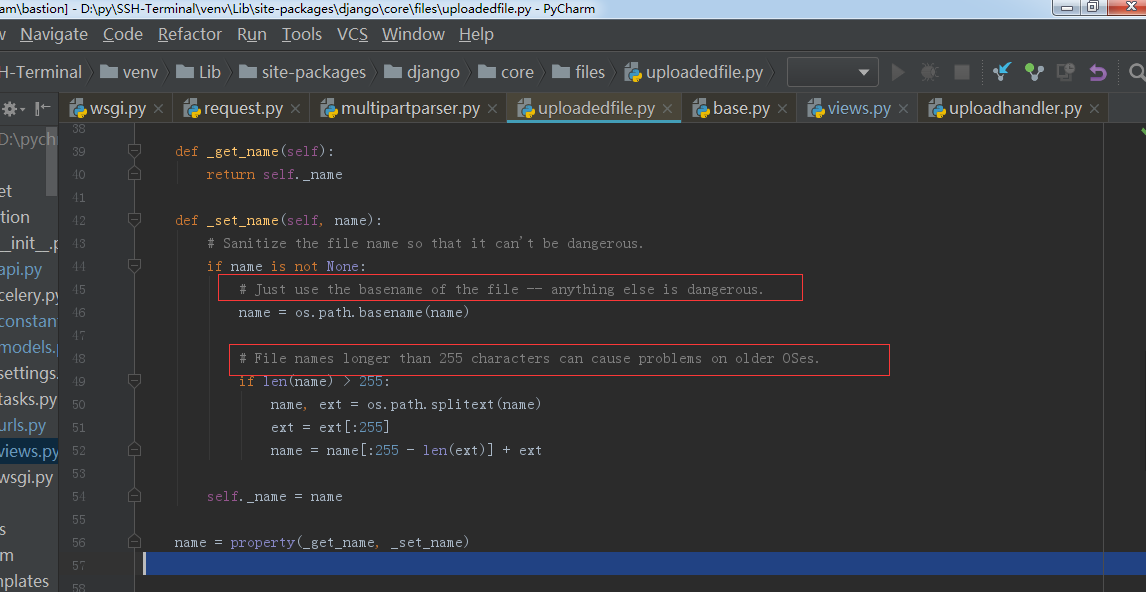
Task: Open the Code menu
Action: click(x=123, y=34)
